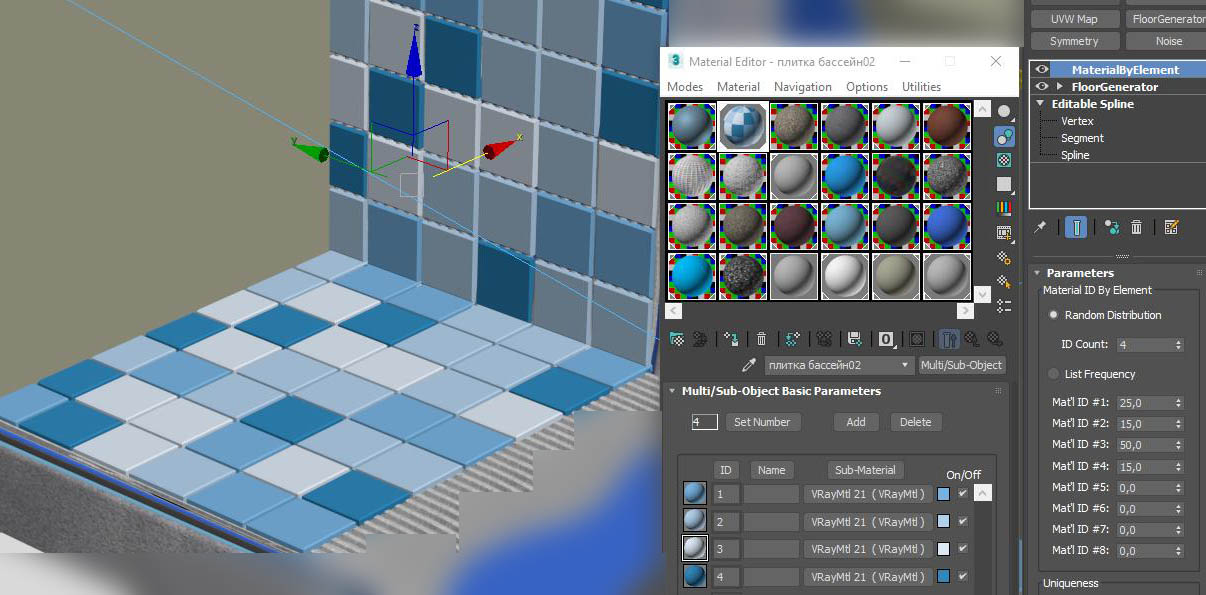Open the плитка бассейн02 material name dropdown
Viewport: 1206px width, 595px height.
pyautogui.click(x=904, y=365)
